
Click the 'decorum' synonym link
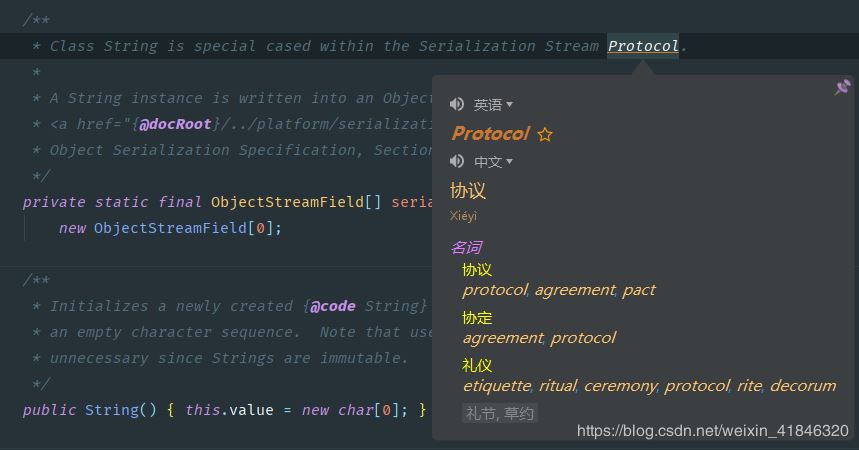[802, 386]
